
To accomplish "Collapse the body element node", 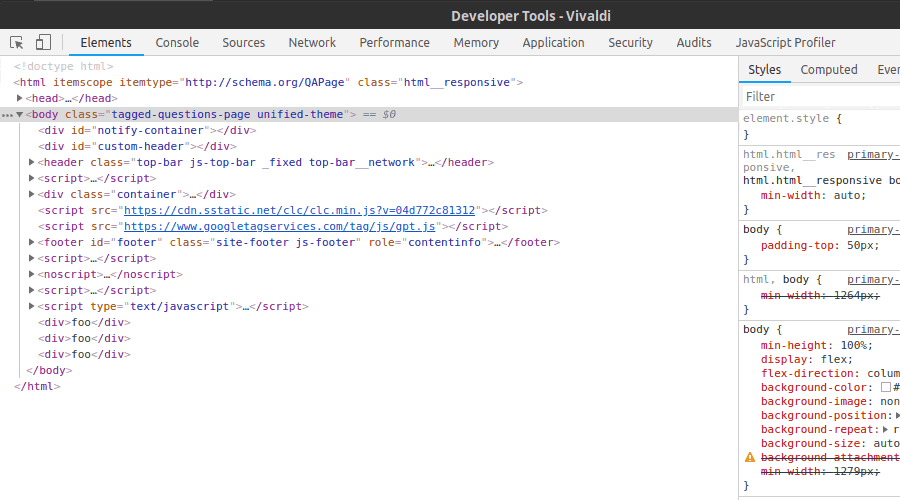I will pyautogui.click(x=20, y=114).
